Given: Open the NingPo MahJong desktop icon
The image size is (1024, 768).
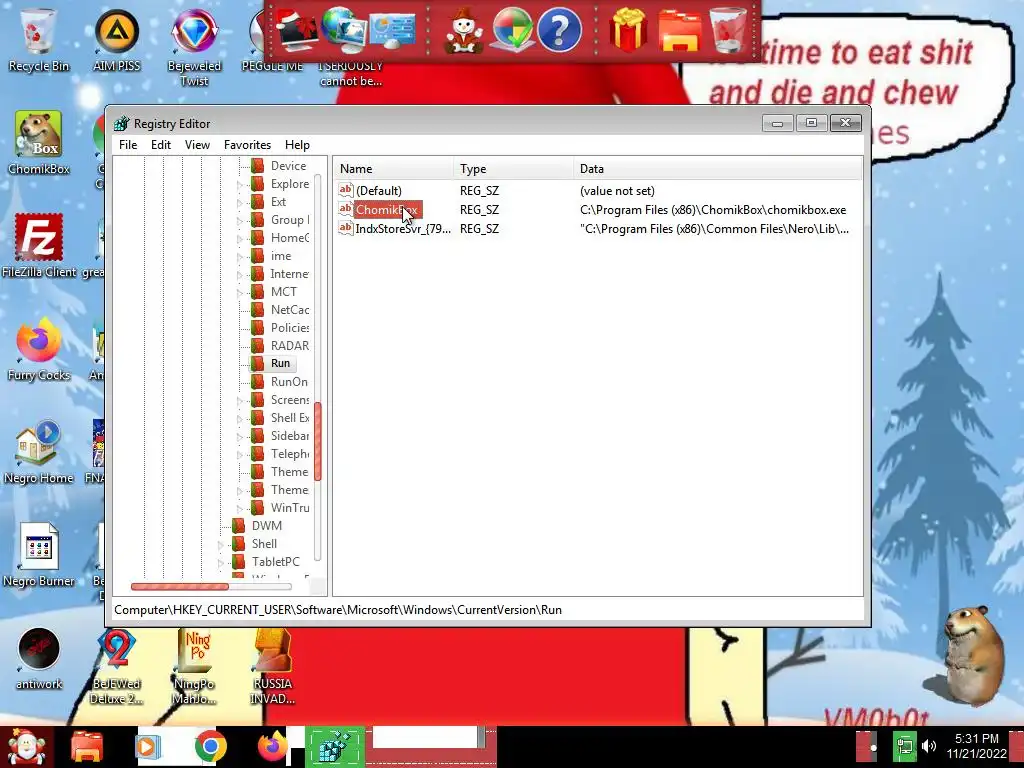Looking at the screenshot, I should pyautogui.click(x=194, y=666).
